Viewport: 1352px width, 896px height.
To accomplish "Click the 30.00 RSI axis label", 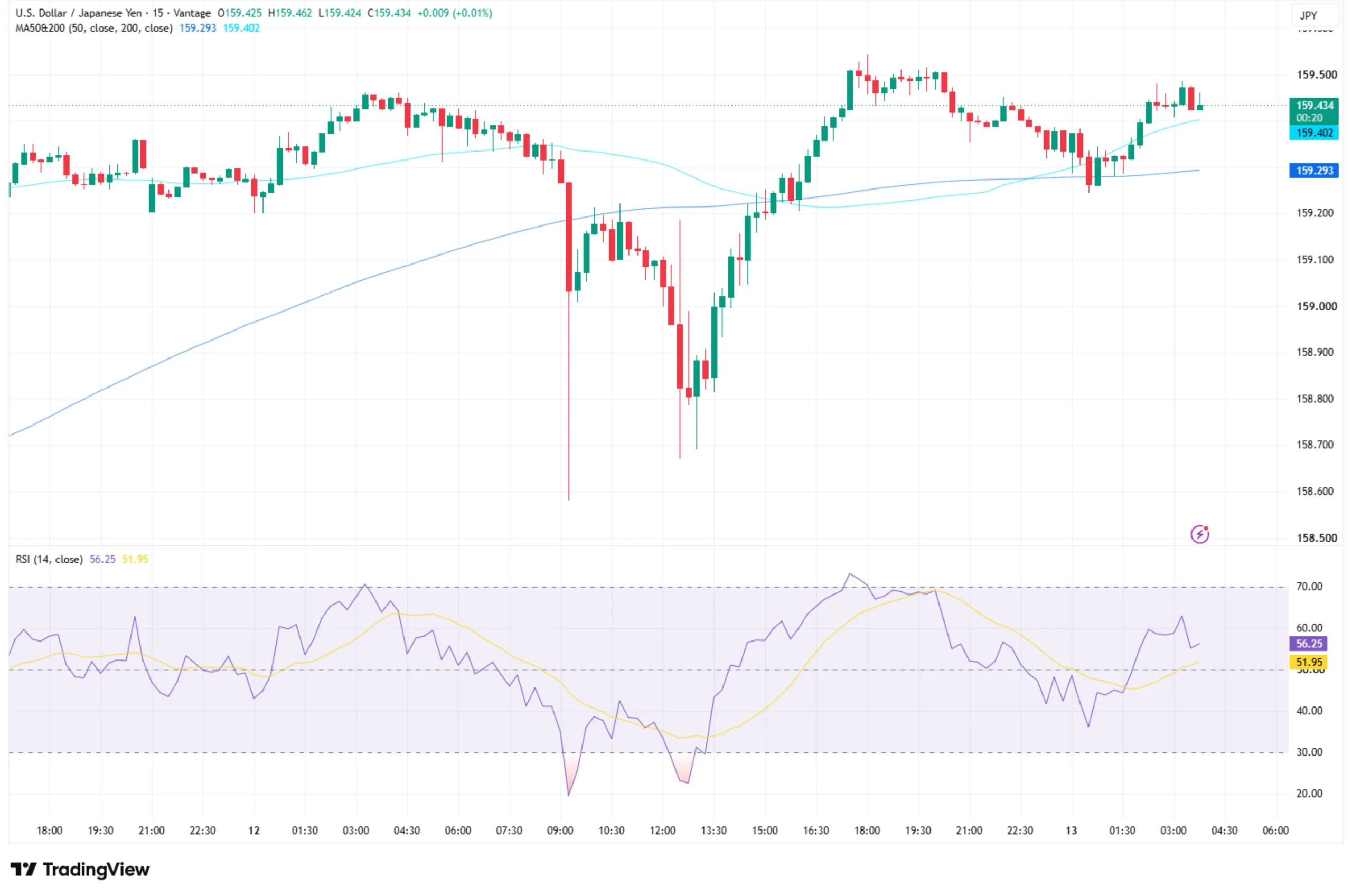I will [1309, 752].
